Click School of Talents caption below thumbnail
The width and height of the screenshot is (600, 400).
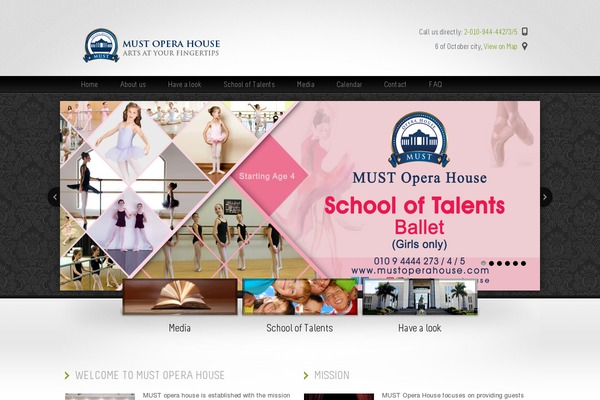pyautogui.click(x=300, y=328)
